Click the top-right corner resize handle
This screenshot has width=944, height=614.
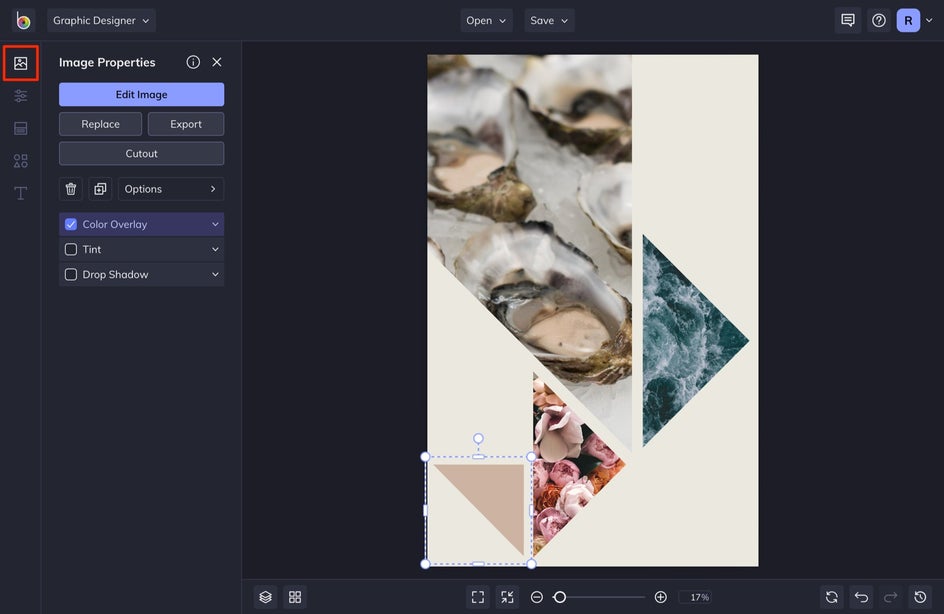coord(531,457)
